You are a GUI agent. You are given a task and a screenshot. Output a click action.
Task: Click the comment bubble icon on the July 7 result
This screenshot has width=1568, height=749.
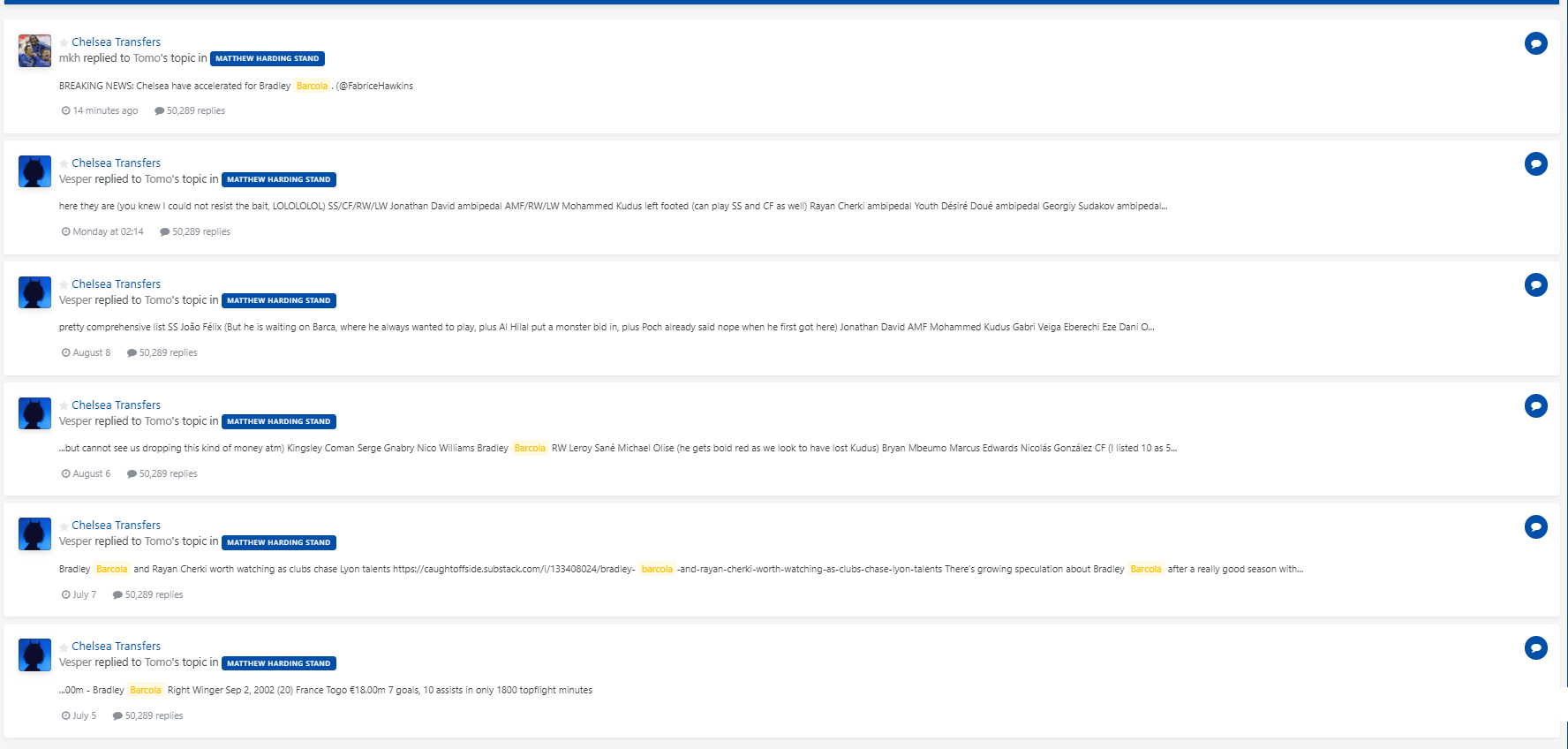pos(1535,527)
